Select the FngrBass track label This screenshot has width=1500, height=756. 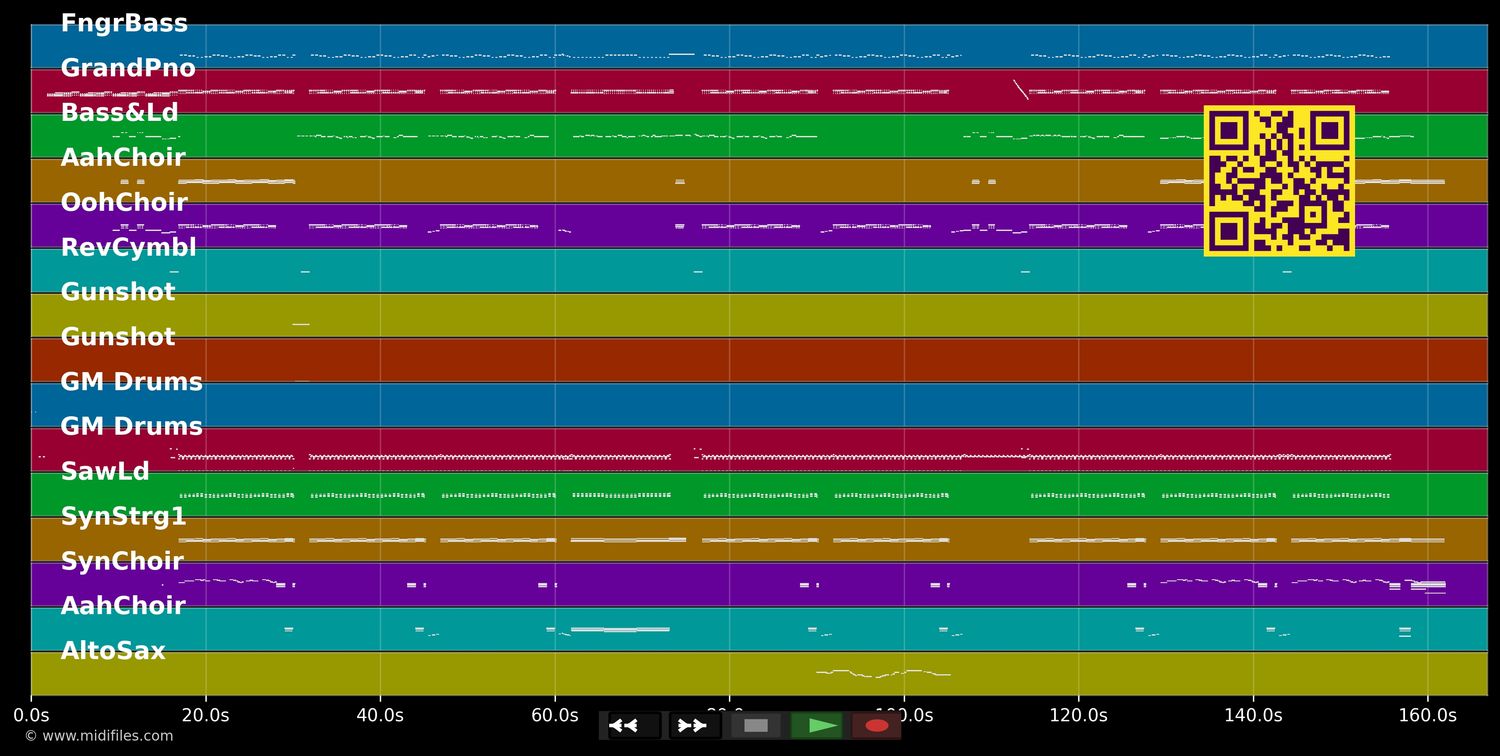[x=124, y=24]
